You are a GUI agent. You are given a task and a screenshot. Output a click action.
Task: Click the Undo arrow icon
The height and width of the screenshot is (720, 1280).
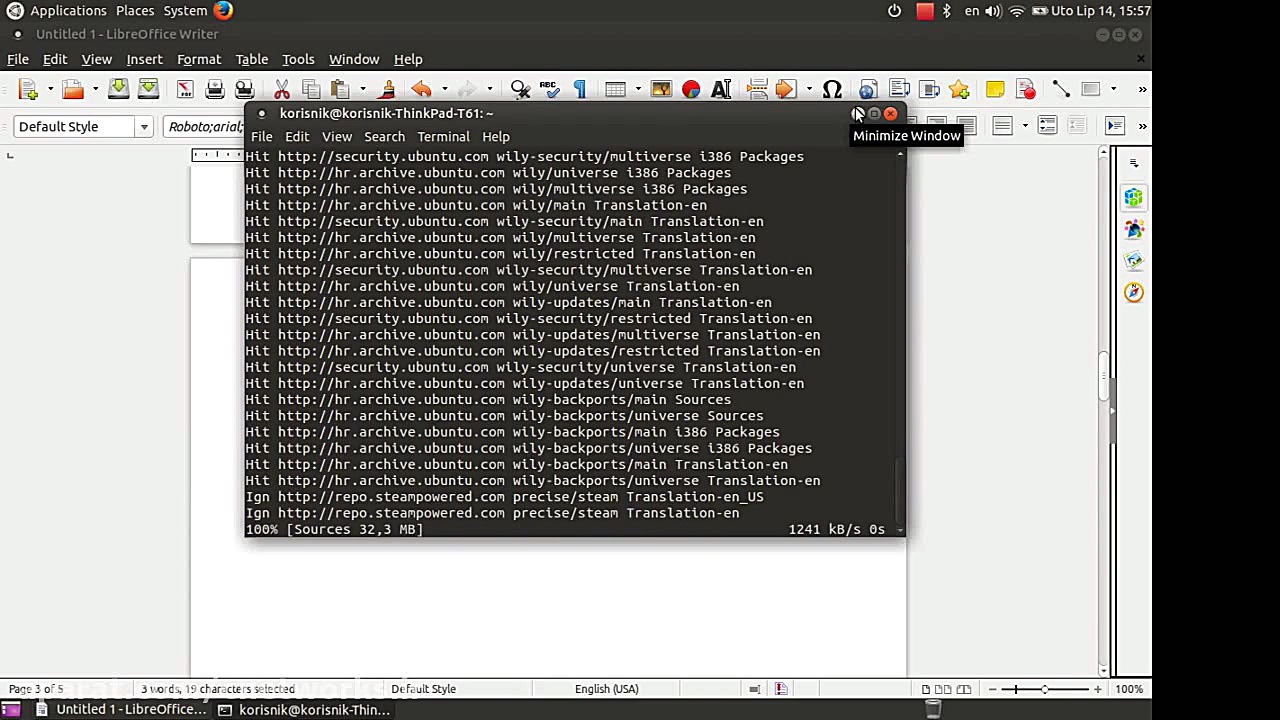tap(421, 90)
